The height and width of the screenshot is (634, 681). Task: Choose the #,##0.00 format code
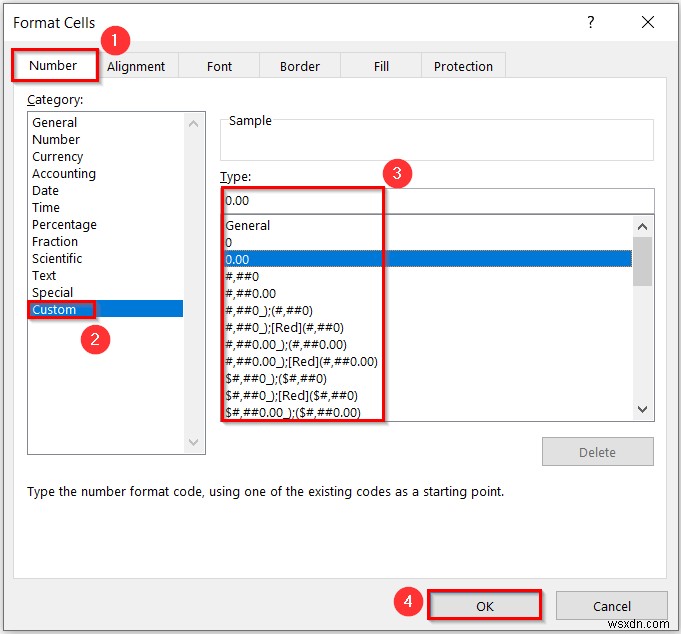(428, 293)
